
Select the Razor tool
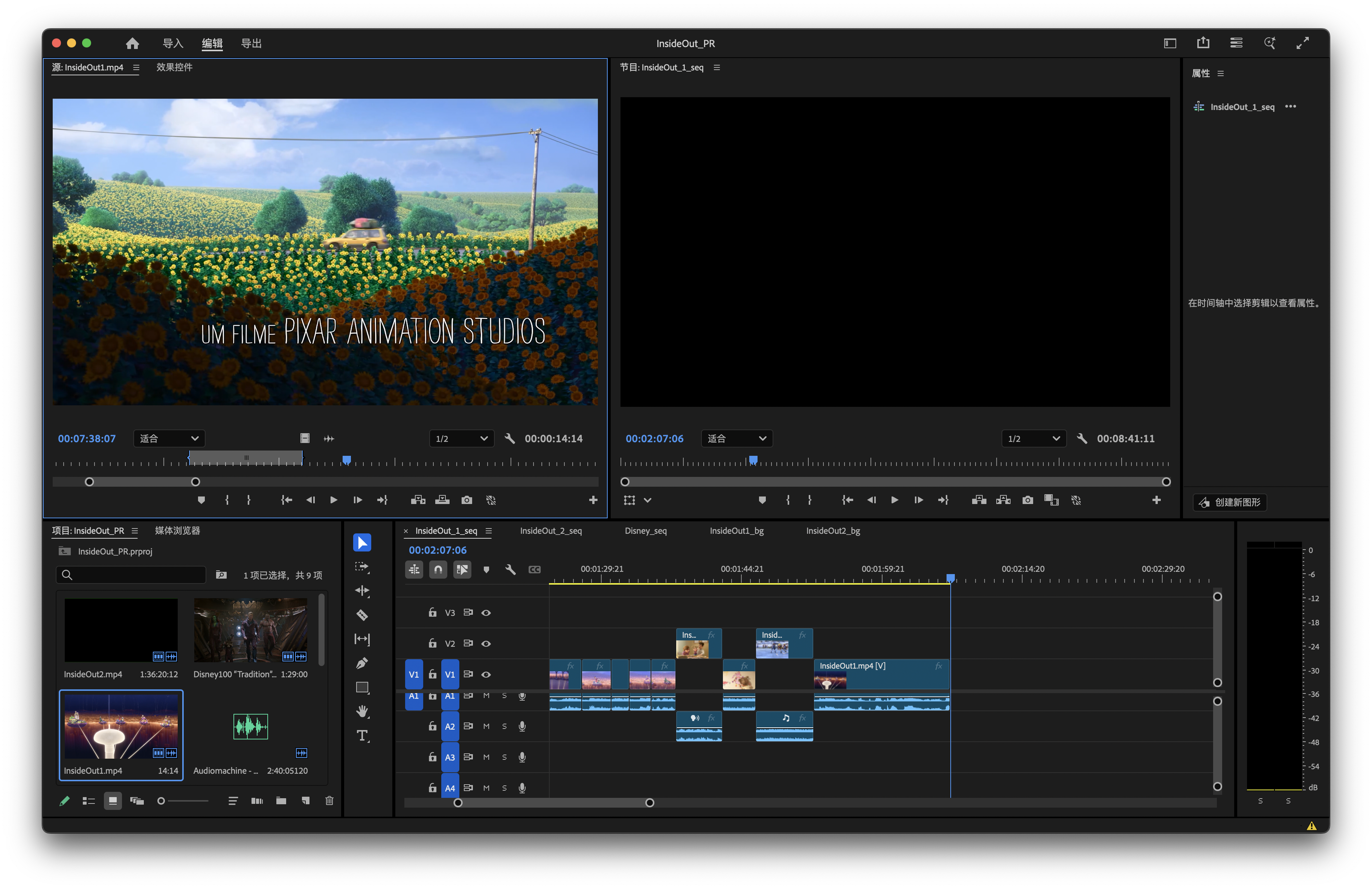tap(362, 615)
